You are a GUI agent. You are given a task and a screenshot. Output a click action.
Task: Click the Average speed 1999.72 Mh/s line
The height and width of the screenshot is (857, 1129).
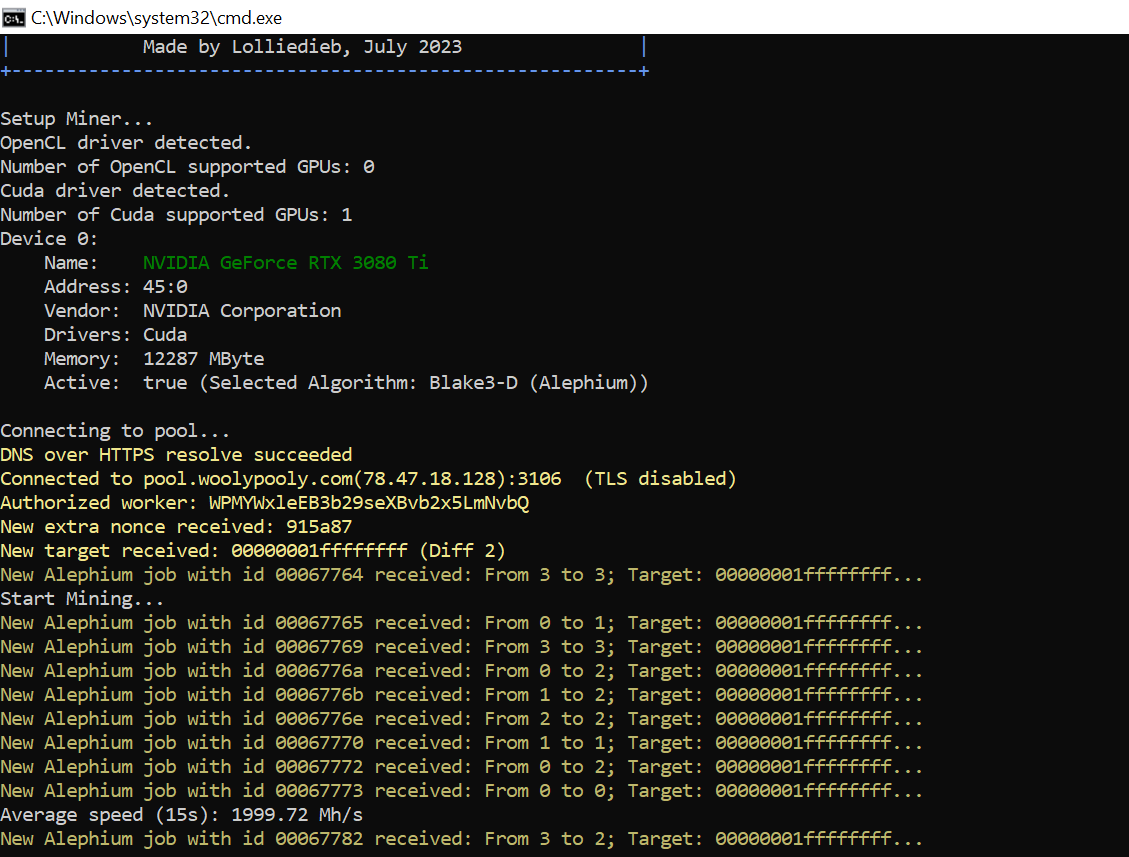pos(180,814)
